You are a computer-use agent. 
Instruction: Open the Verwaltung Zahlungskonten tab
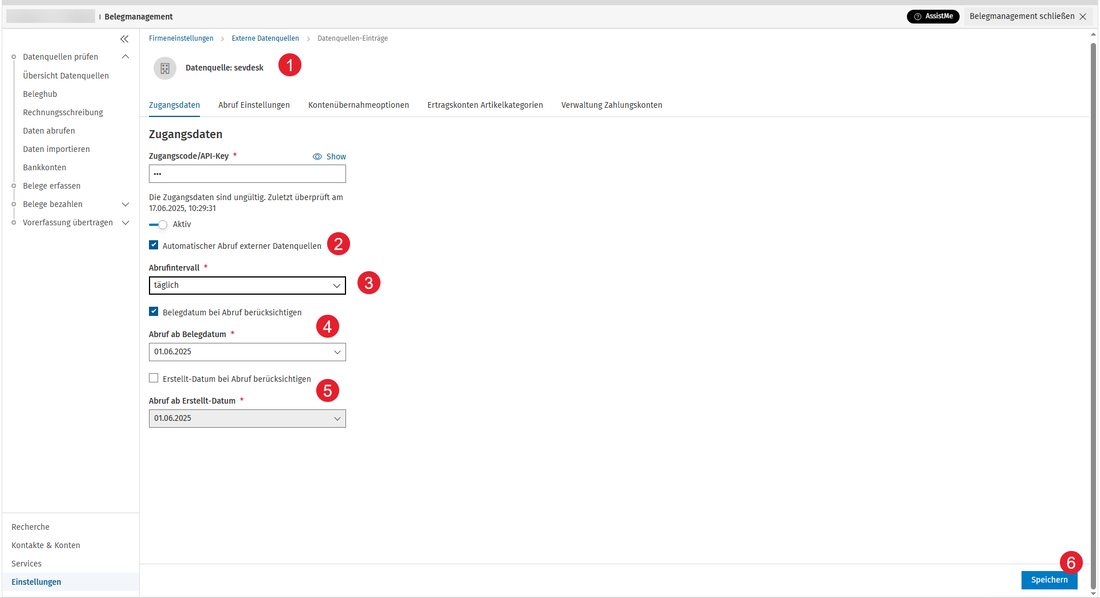click(612, 105)
